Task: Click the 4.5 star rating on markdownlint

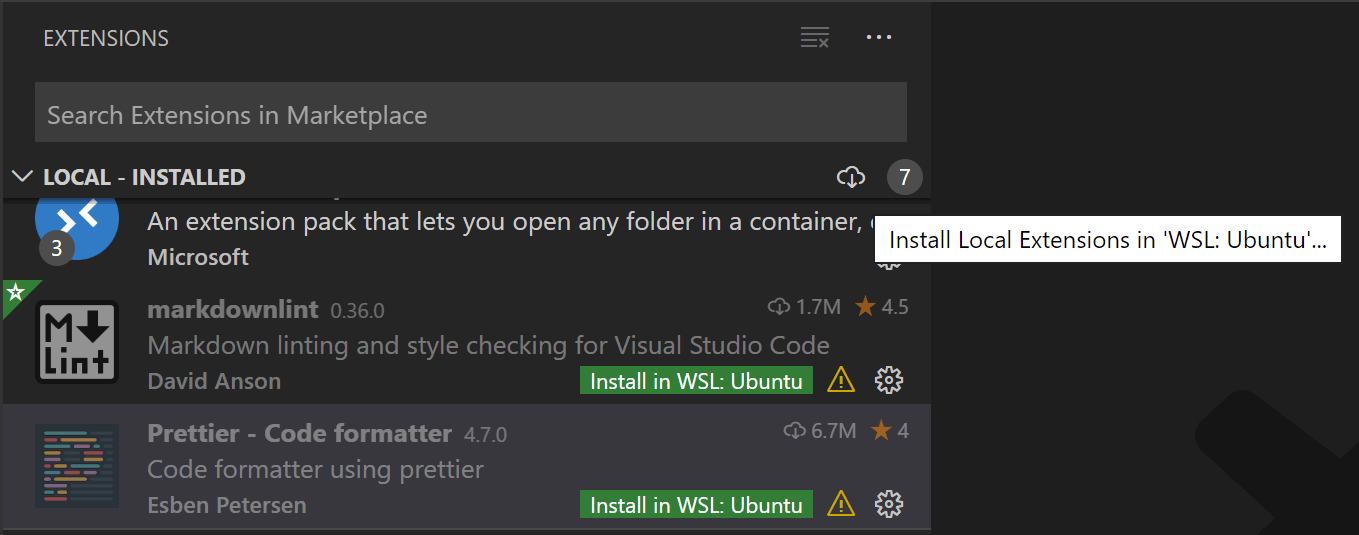Action: 883,307
